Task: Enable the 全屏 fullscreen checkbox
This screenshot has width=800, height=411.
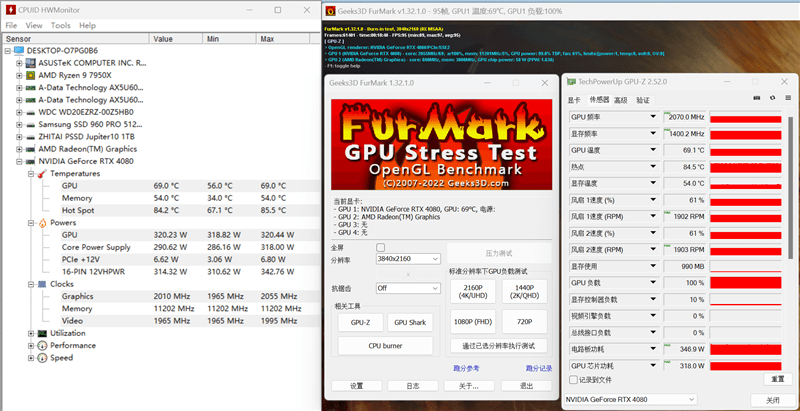Action: (x=380, y=247)
